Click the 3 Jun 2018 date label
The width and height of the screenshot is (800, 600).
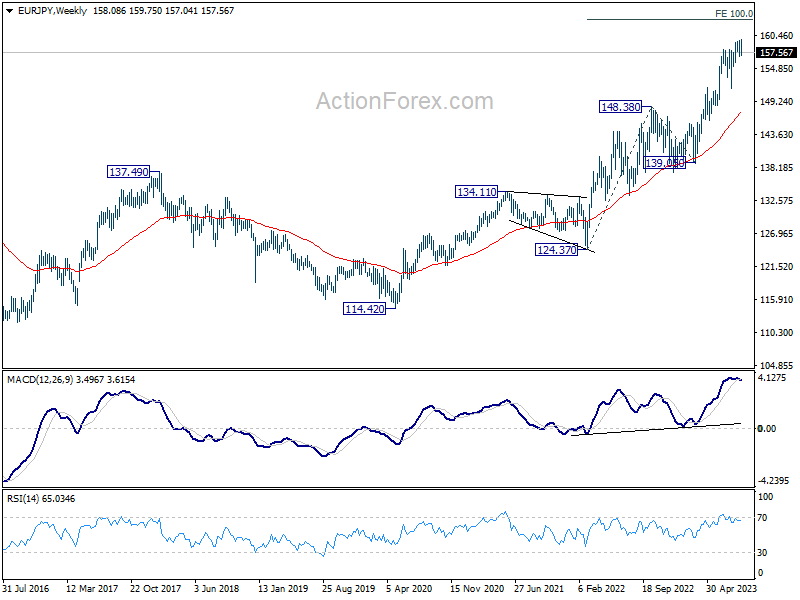coord(216,589)
